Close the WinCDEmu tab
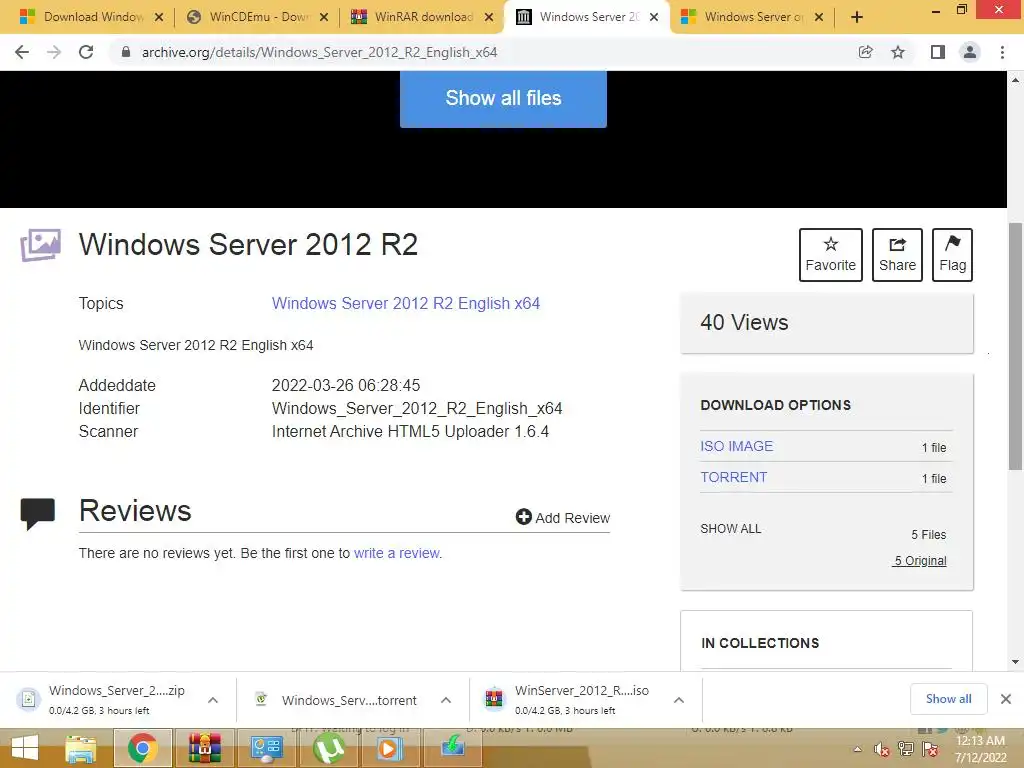Image resolution: width=1024 pixels, height=768 pixels. click(324, 18)
